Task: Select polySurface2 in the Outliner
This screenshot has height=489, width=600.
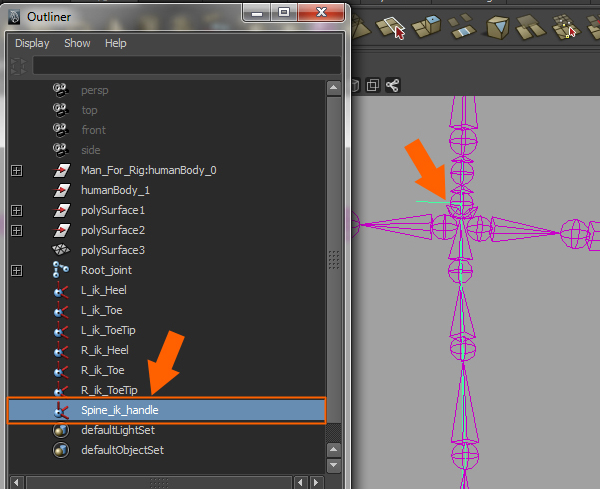Action: pyautogui.click(x=113, y=230)
